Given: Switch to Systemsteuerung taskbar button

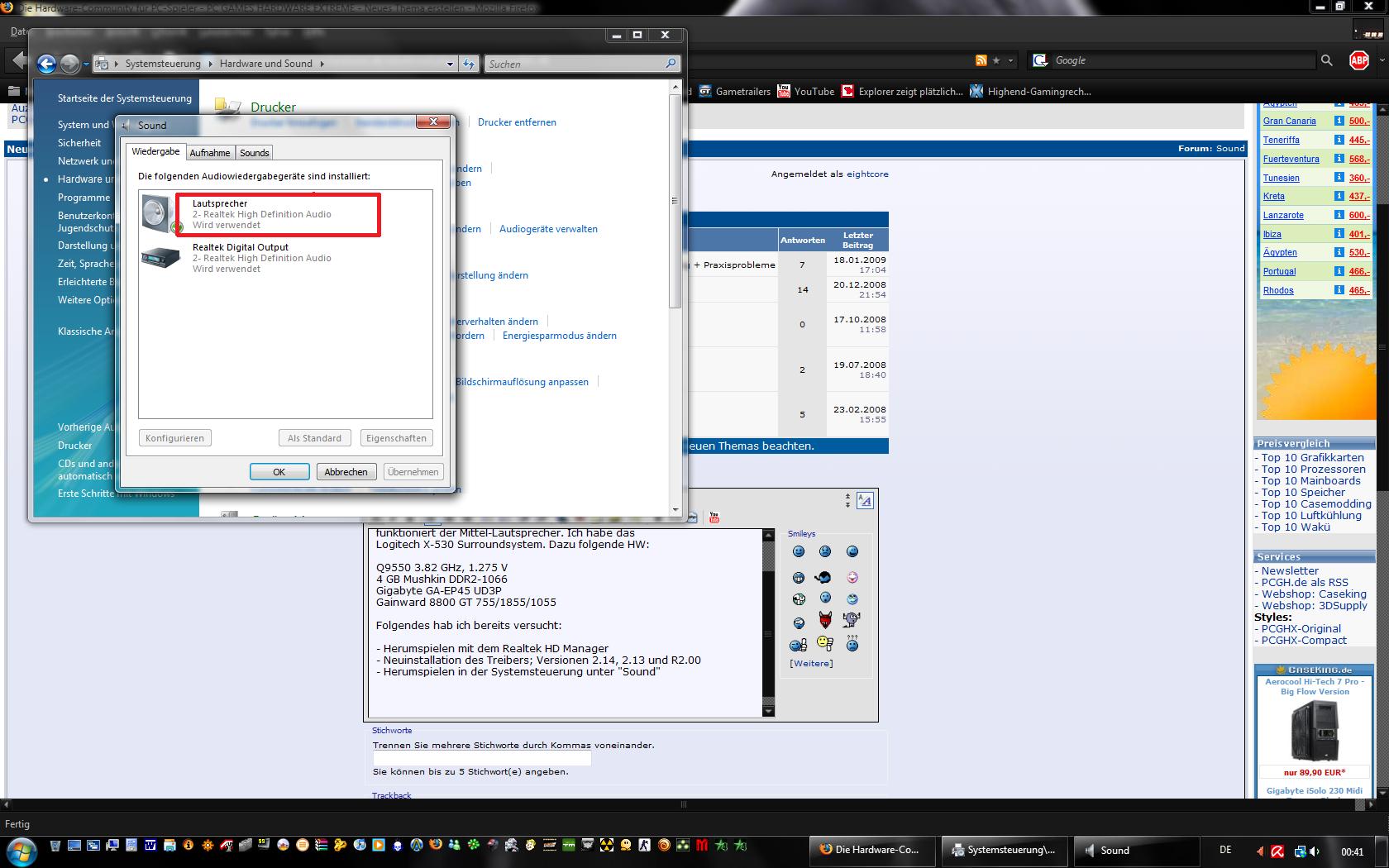Looking at the screenshot, I should 1005,850.
